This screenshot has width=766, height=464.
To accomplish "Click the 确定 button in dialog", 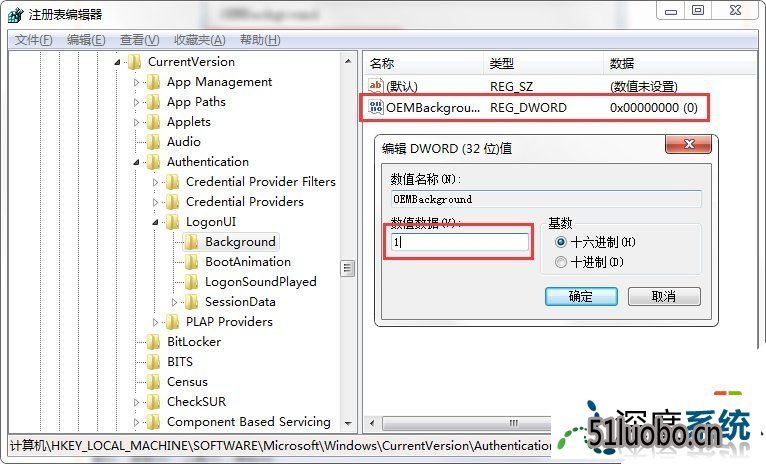I will (x=580, y=296).
